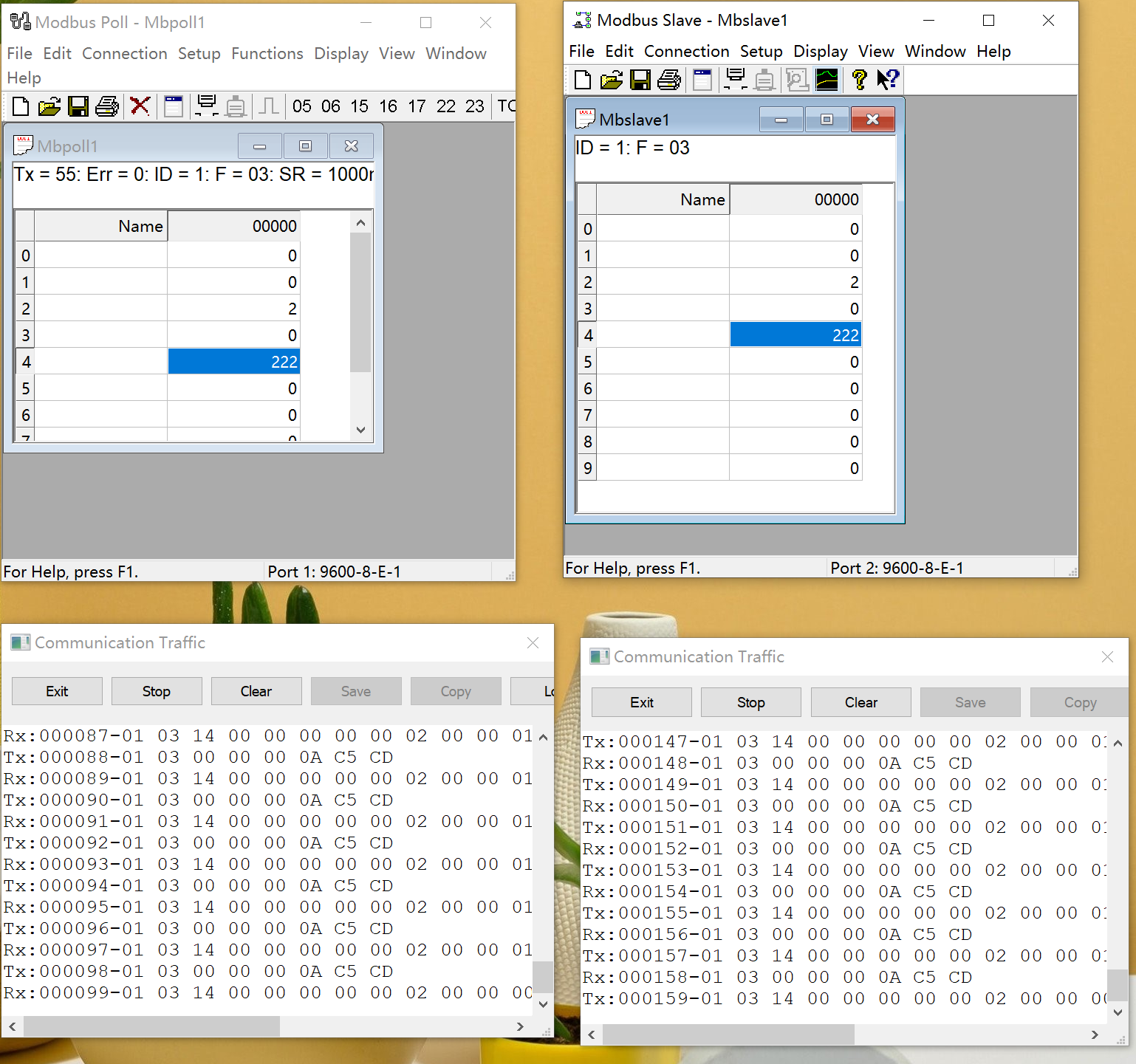Click the 00000 column header in Mbpoll1
The height and width of the screenshot is (1064, 1136).
click(x=233, y=226)
